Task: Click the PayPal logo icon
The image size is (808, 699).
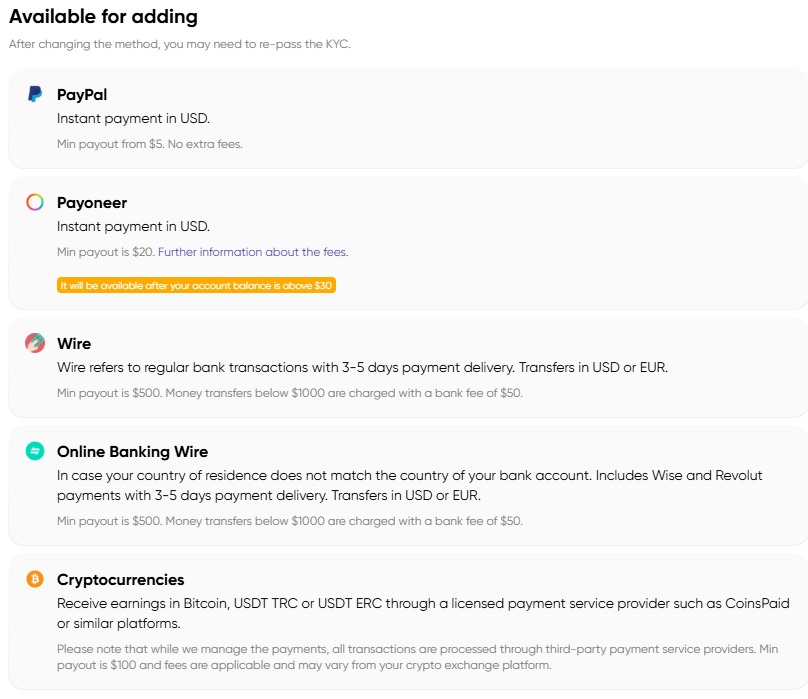Action: point(34,94)
